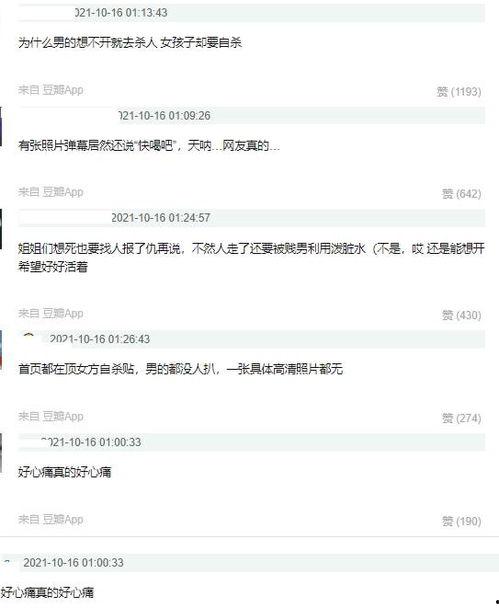Select the comment starting 有张照片弹幕
499x608 pixels.
click(149, 146)
